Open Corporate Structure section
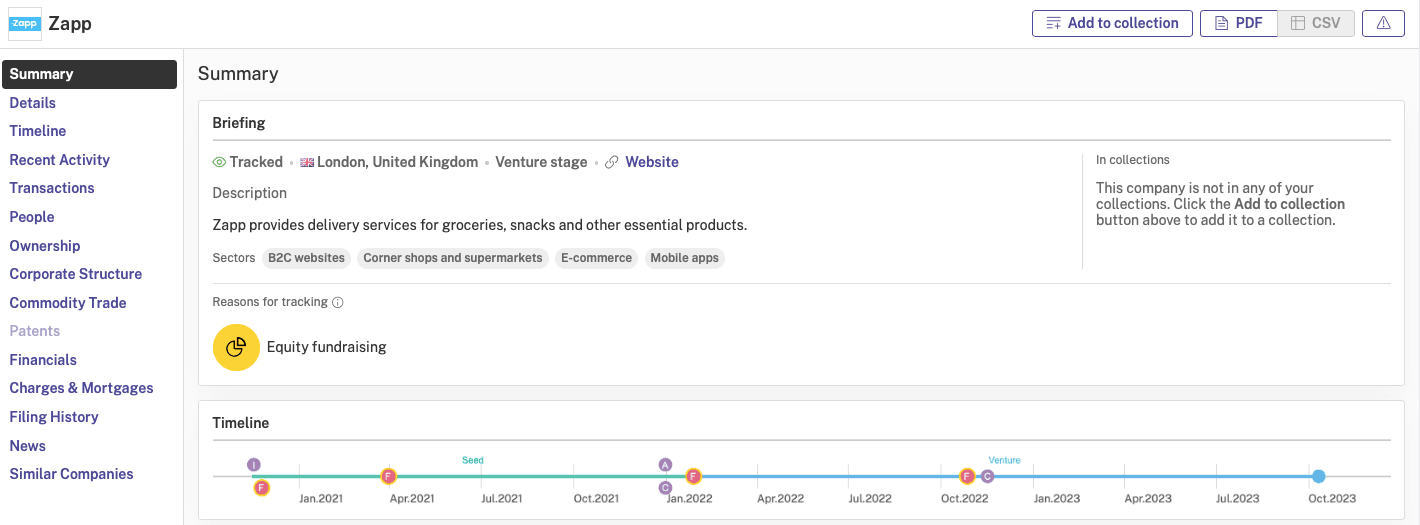This screenshot has height=525, width=1420. 76,274
